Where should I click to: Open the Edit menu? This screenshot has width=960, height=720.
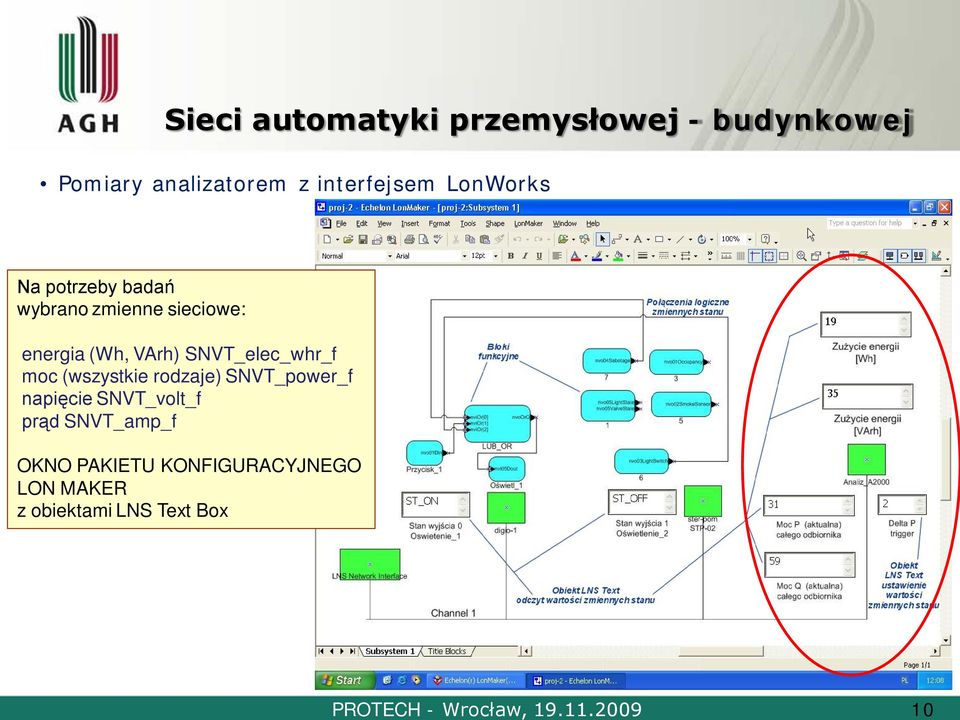tap(362, 223)
